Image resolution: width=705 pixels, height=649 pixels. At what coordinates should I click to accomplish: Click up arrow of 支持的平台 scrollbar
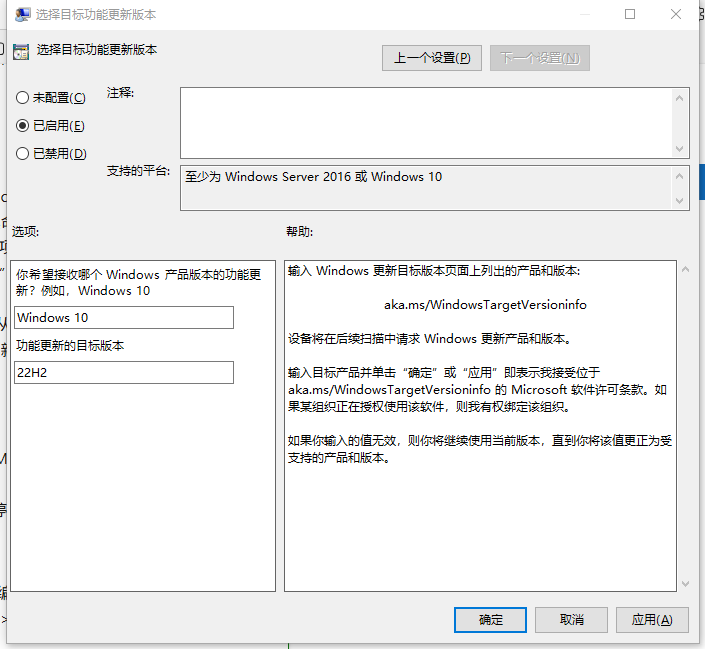click(x=679, y=176)
